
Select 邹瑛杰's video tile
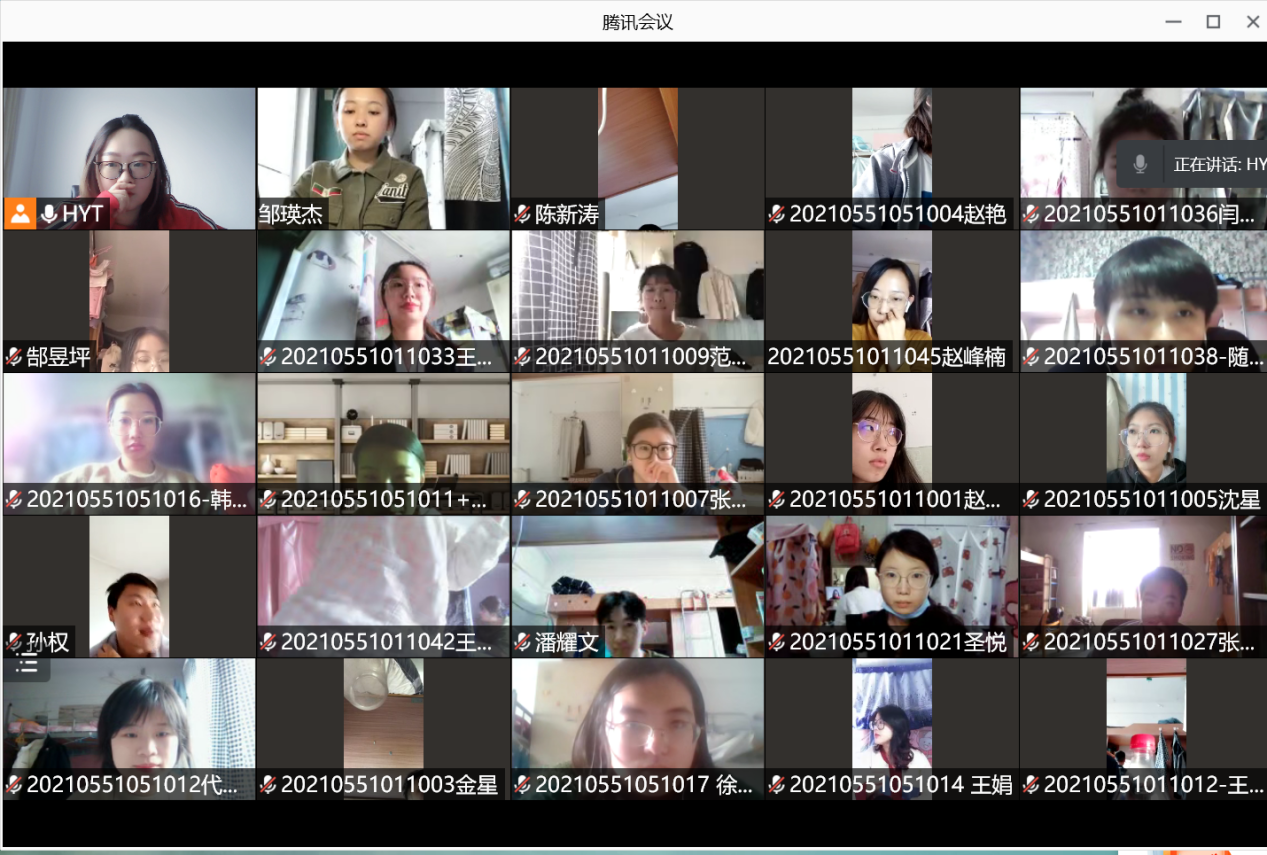pyautogui.click(x=383, y=150)
